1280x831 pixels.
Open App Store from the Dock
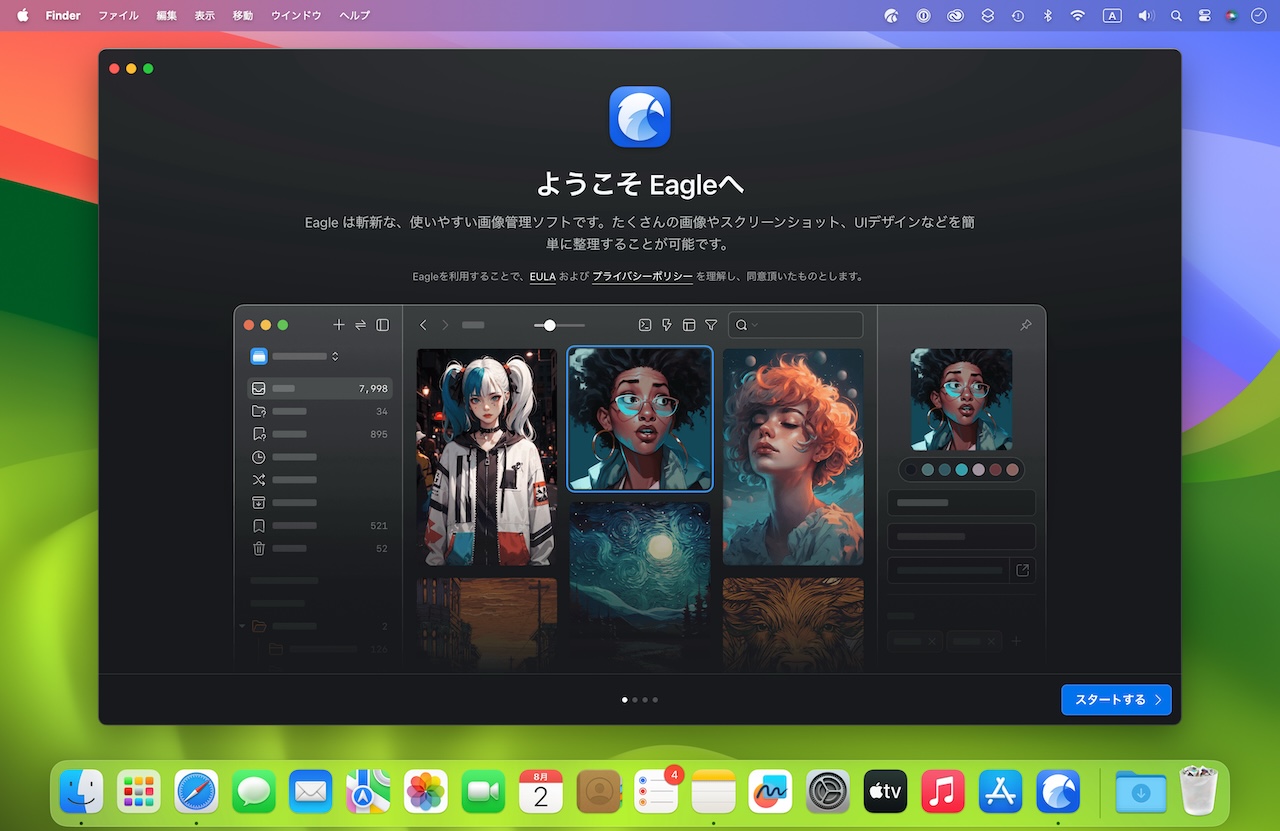pos(1001,792)
